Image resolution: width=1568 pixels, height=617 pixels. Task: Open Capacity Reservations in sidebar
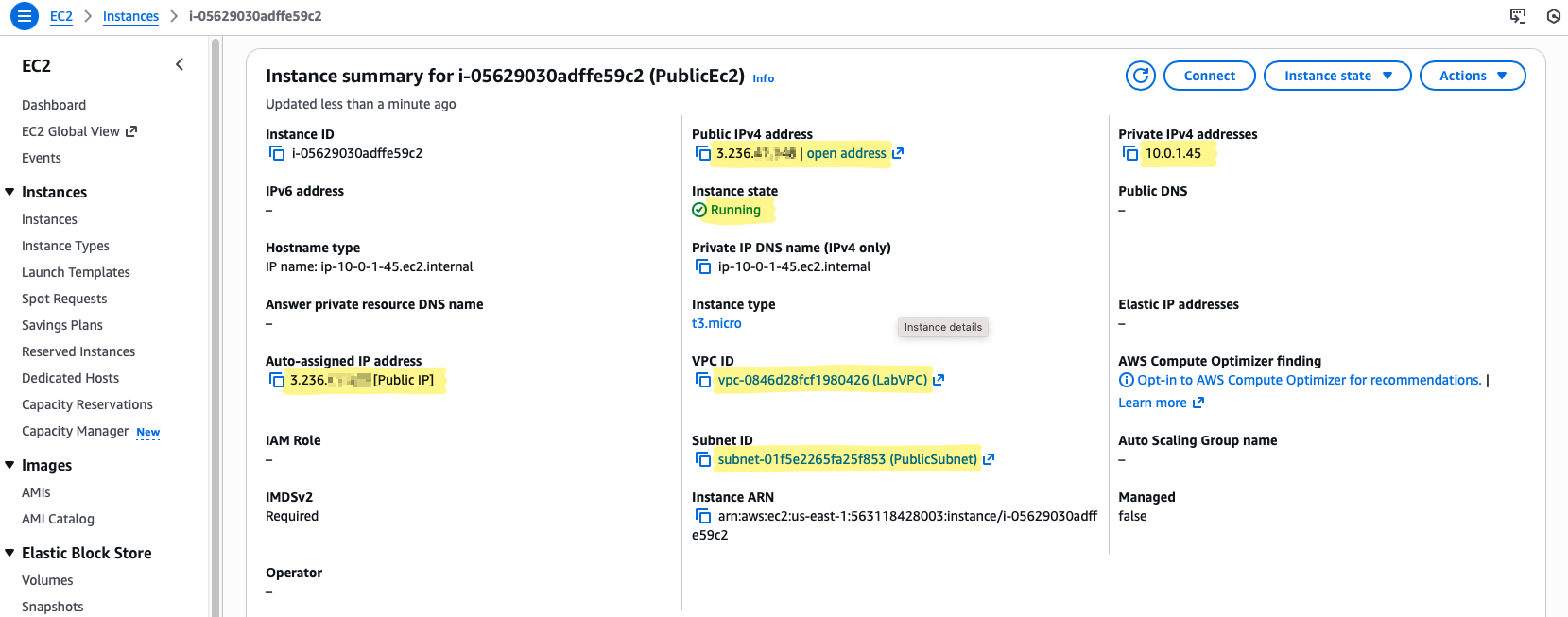[x=87, y=404]
